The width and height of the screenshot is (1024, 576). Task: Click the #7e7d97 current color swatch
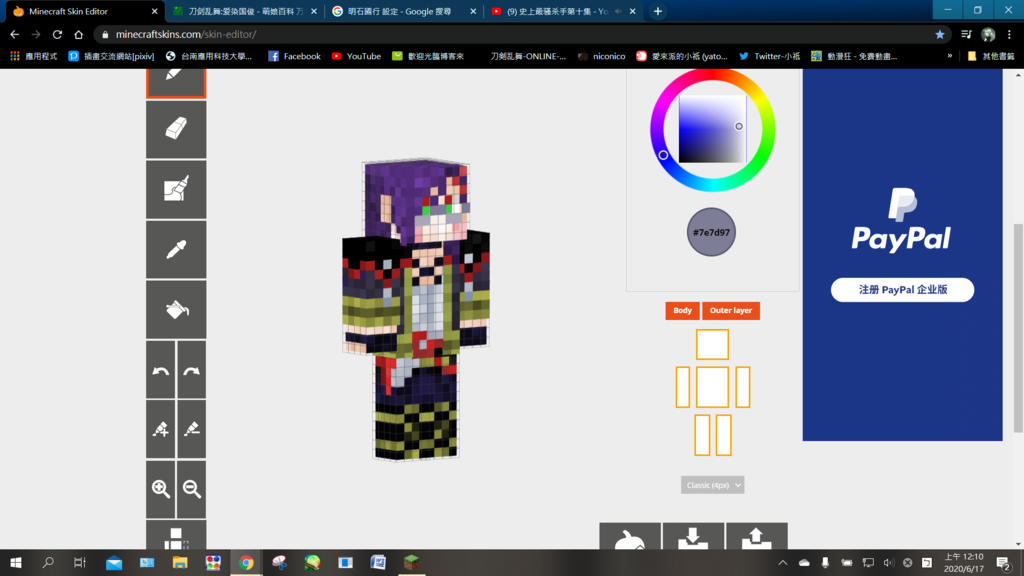tap(711, 232)
